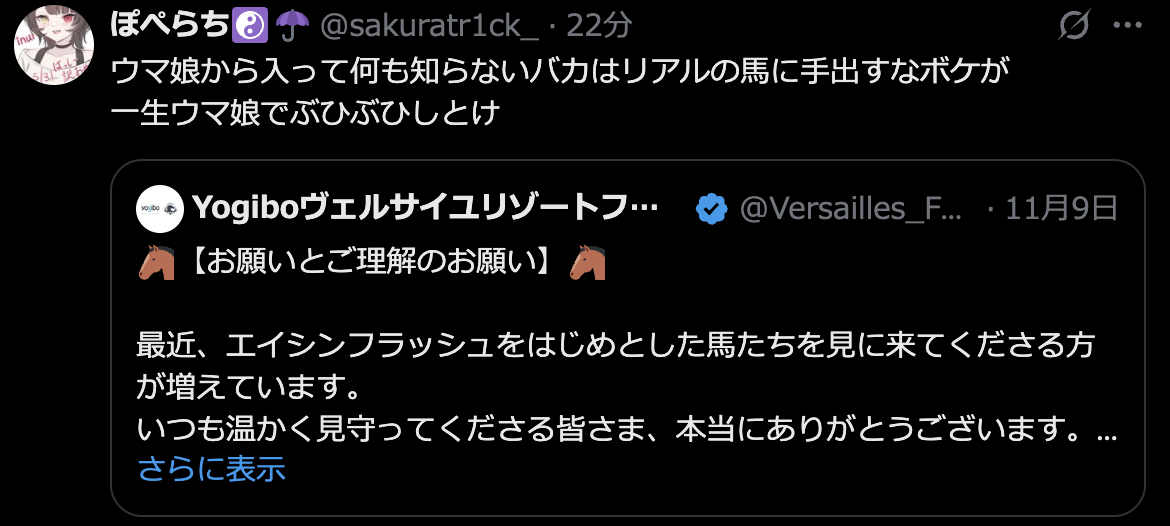Visit the @Versailles_F... handle
This screenshot has width=1170, height=526.
(851, 210)
